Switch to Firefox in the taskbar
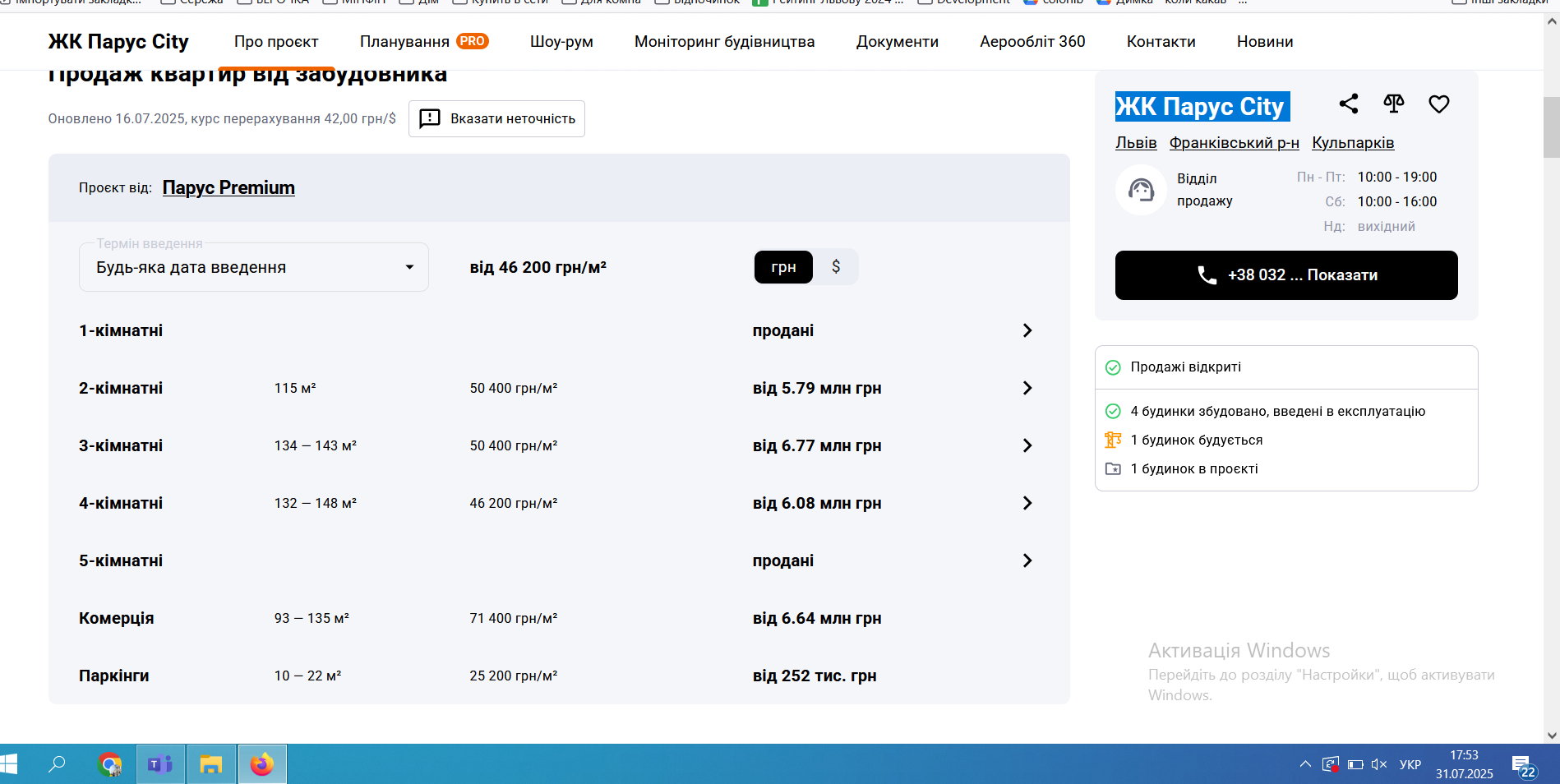Viewport: 1560px width, 784px height. pos(262,764)
